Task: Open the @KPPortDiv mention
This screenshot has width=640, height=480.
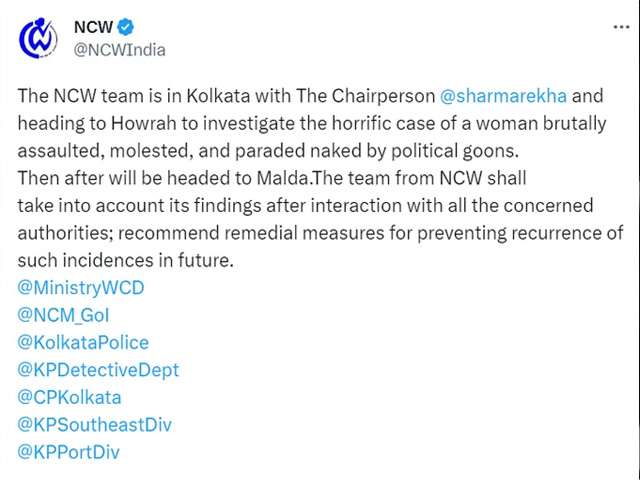Action: (x=69, y=452)
